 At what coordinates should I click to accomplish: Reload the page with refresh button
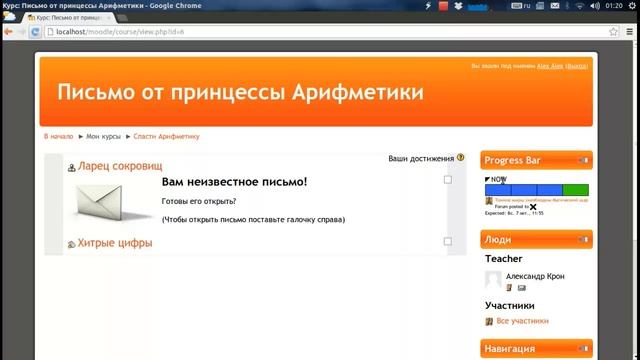35,31
